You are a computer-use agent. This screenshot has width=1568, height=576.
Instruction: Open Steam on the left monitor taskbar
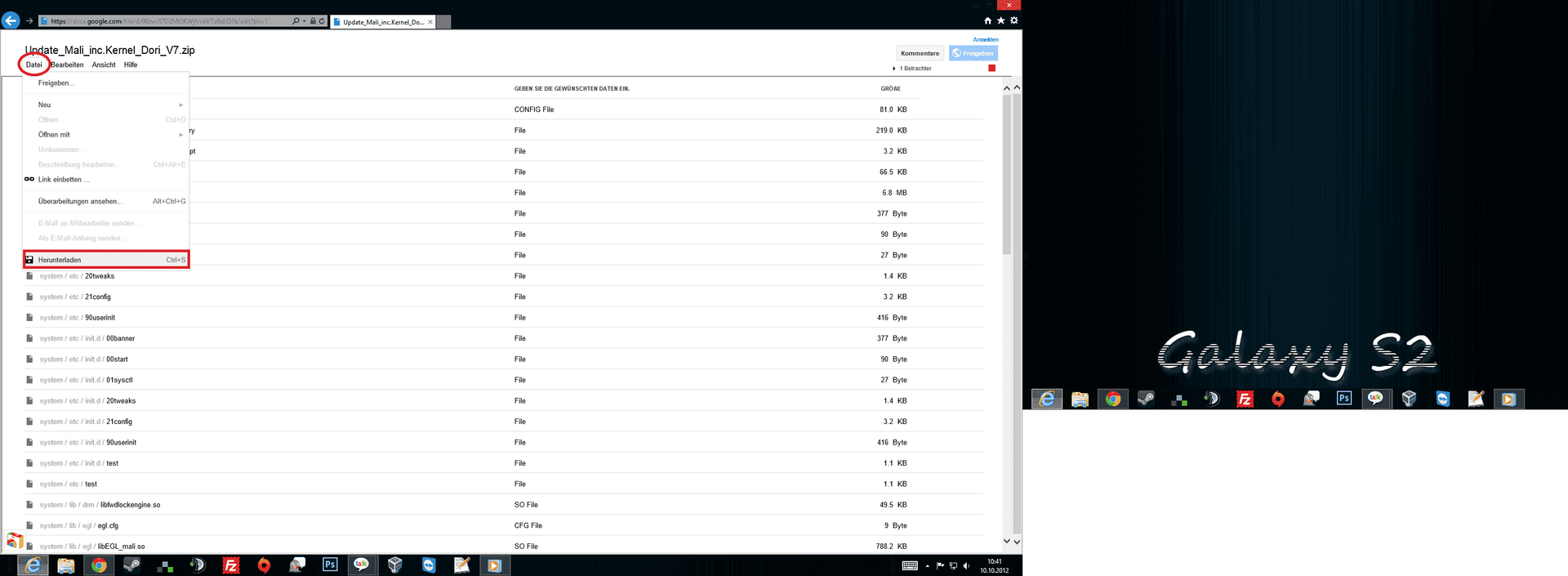(x=131, y=565)
